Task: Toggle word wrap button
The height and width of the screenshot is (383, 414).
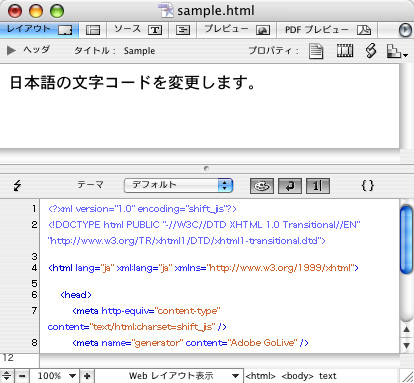Action: coord(290,186)
